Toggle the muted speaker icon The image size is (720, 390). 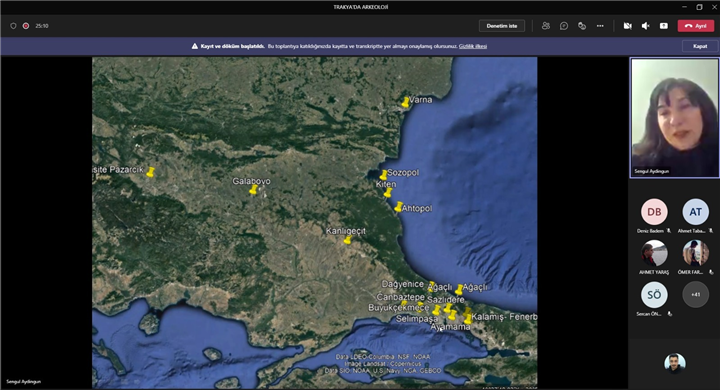point(645,26)
